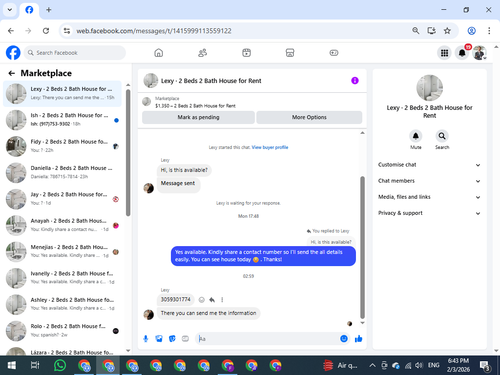Image resolution: width=500 pixels, height=375 pixels.
Task: Open Video/Reels icon in top navigation
Action: [x=246, y=53]
